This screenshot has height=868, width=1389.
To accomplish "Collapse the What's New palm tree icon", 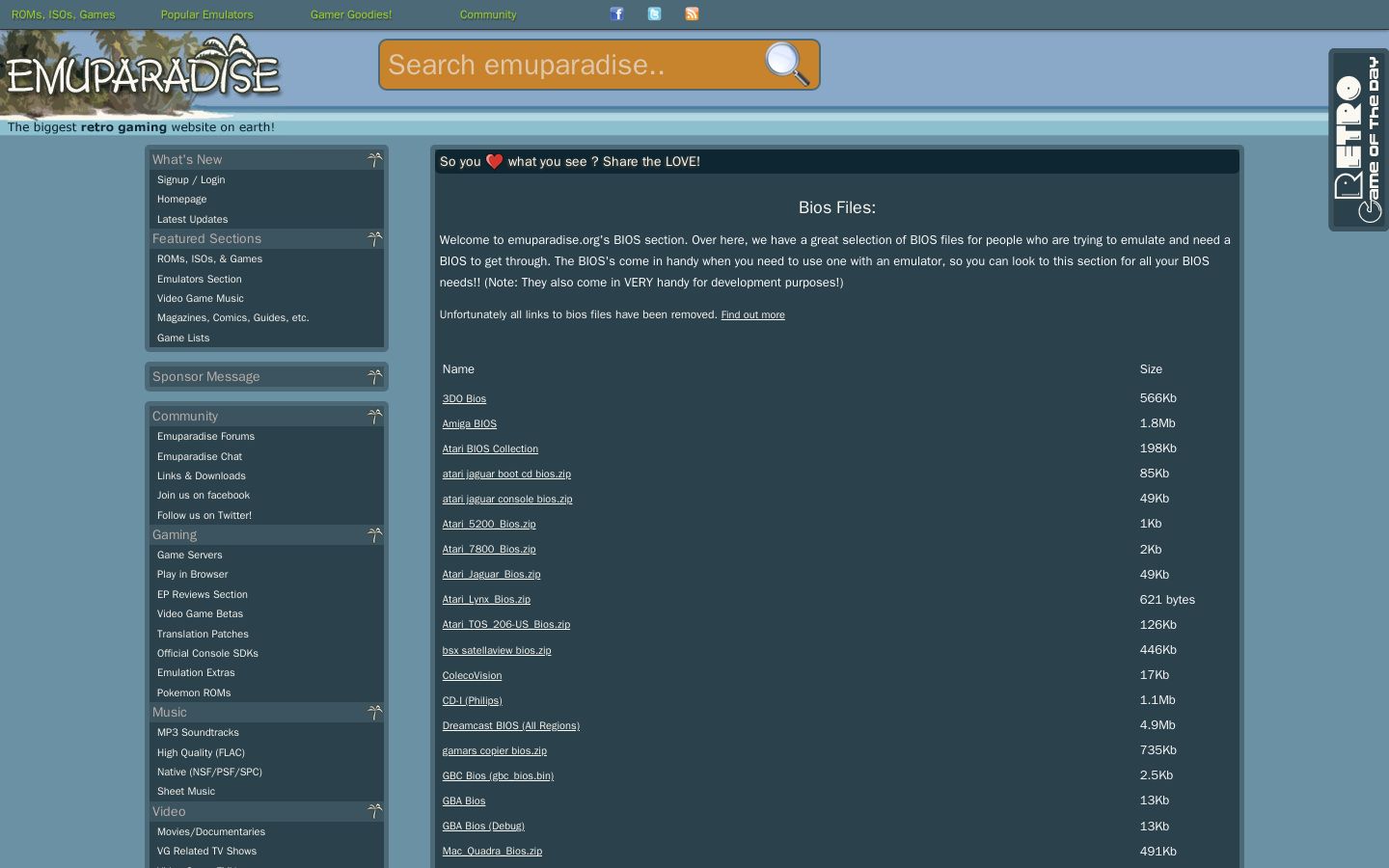I will (374, 159).
